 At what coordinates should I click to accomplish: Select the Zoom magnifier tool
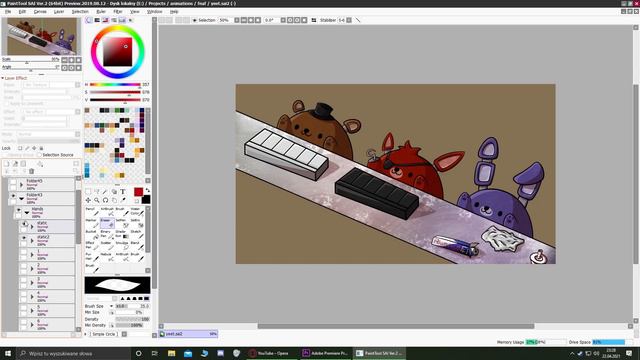[97, 200]
